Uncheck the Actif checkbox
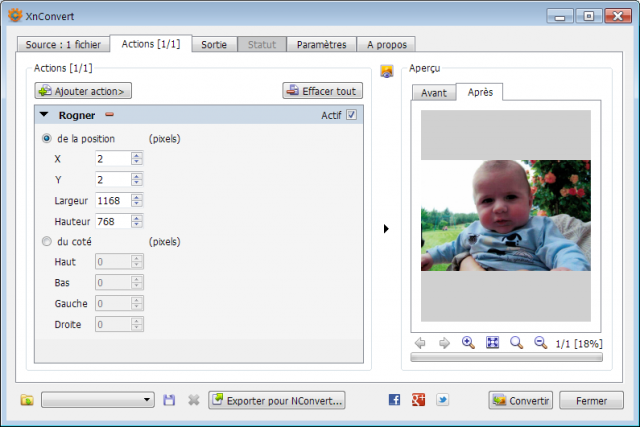This screenshot has width=640, height=427. (x=351, y=115)
